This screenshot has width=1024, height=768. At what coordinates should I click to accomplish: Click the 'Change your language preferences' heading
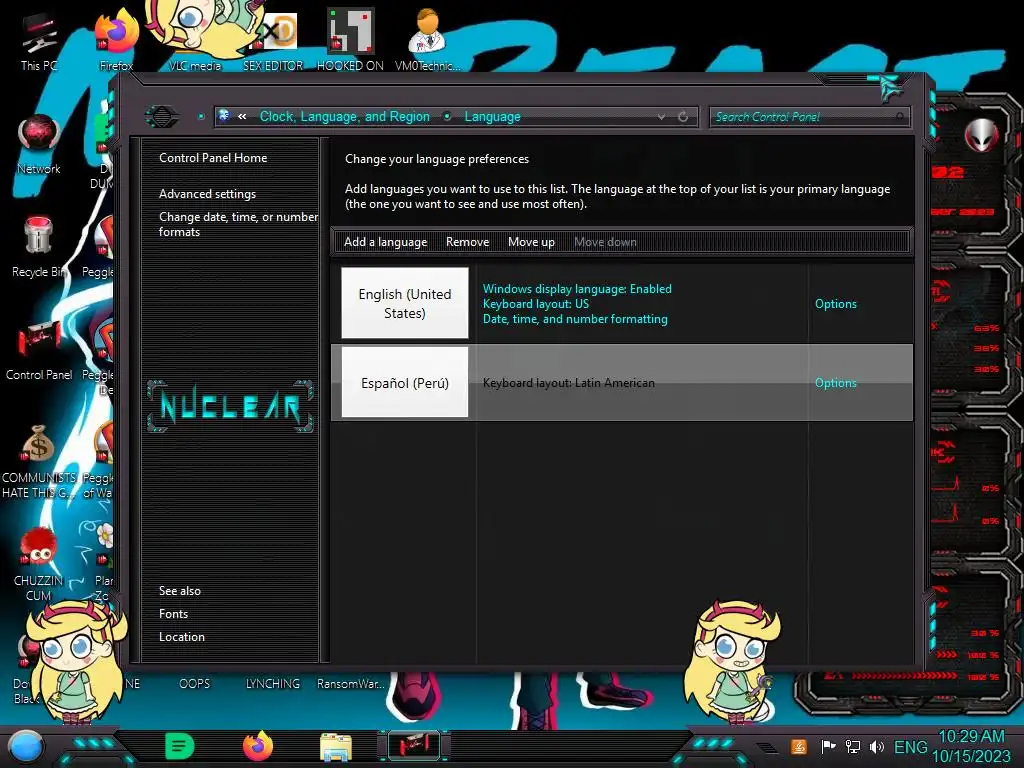[x=437, y=159]
